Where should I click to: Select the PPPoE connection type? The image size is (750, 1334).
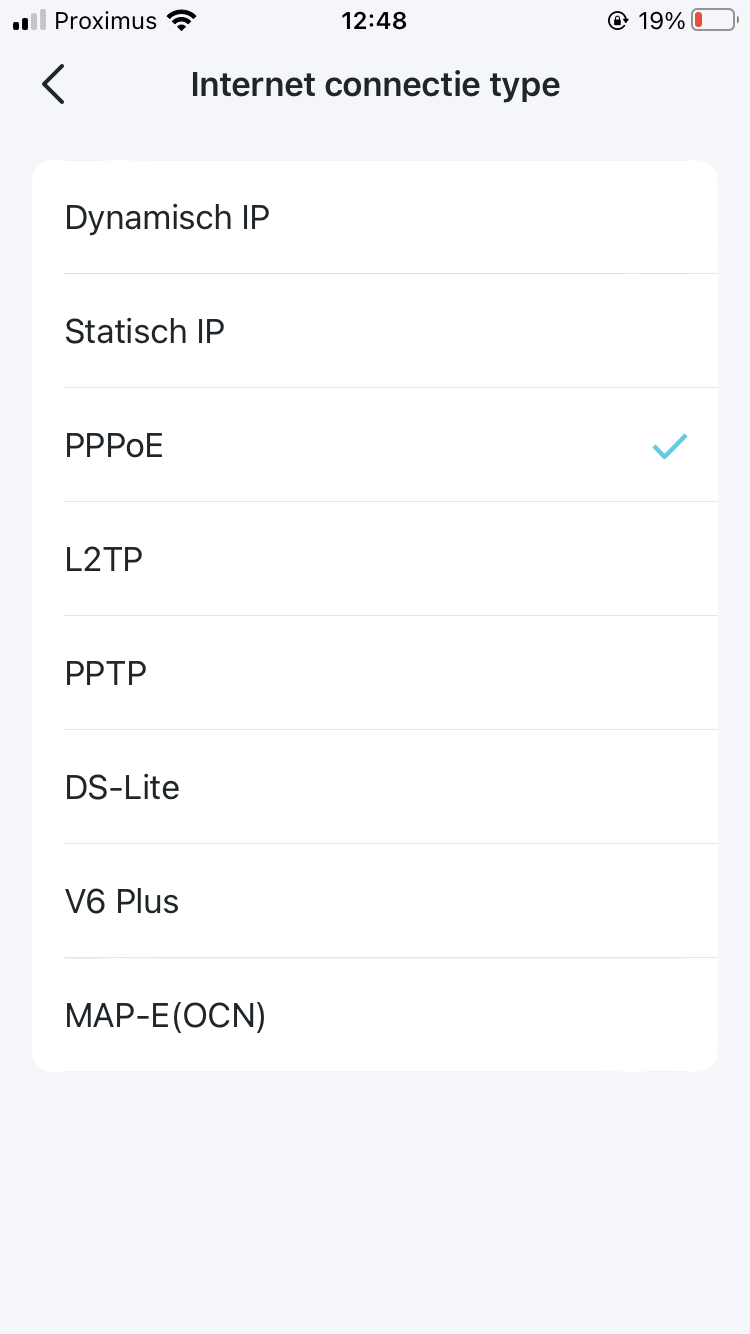[x=114, y=445]
